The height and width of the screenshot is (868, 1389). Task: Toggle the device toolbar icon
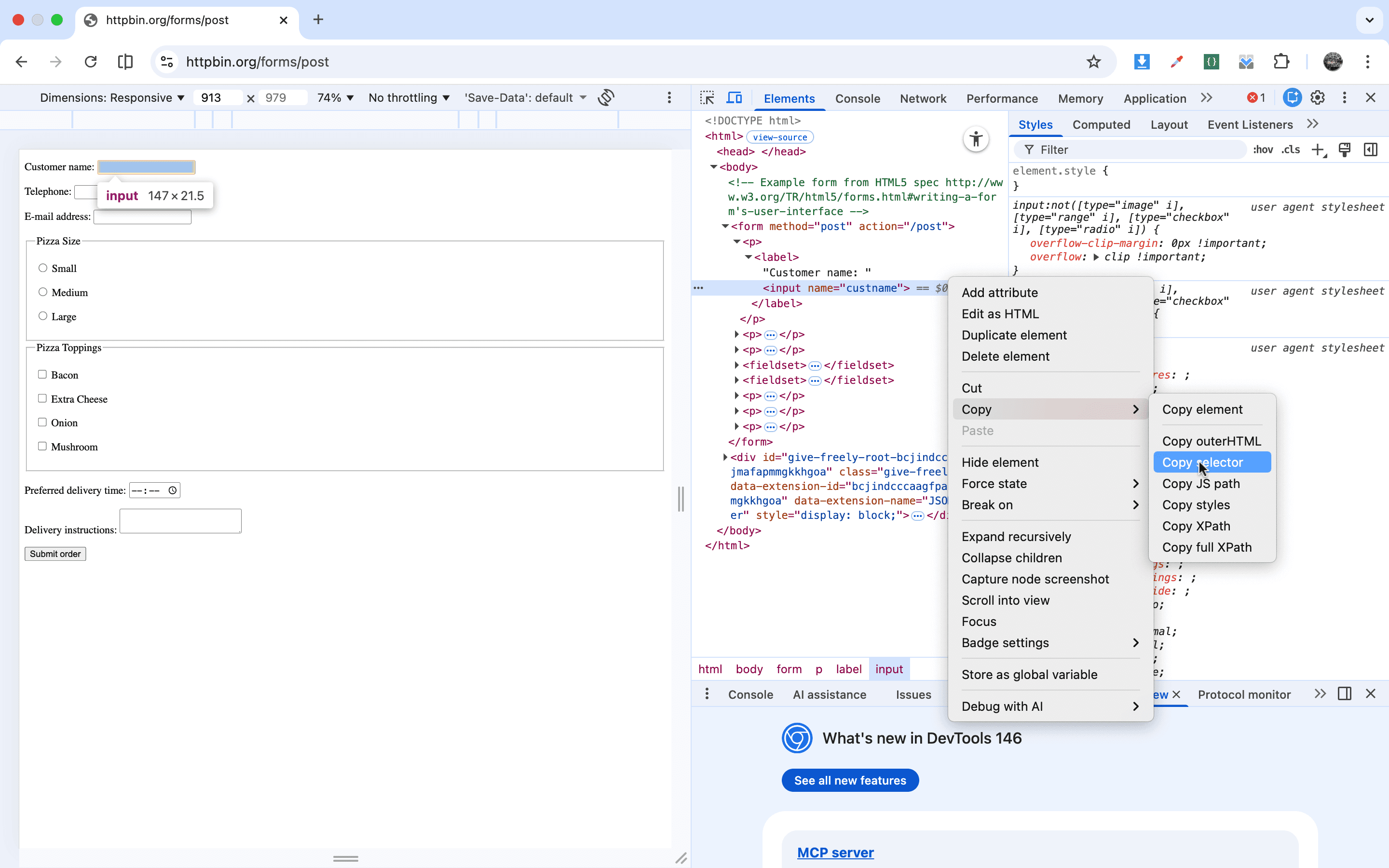(x=734, y=97)
